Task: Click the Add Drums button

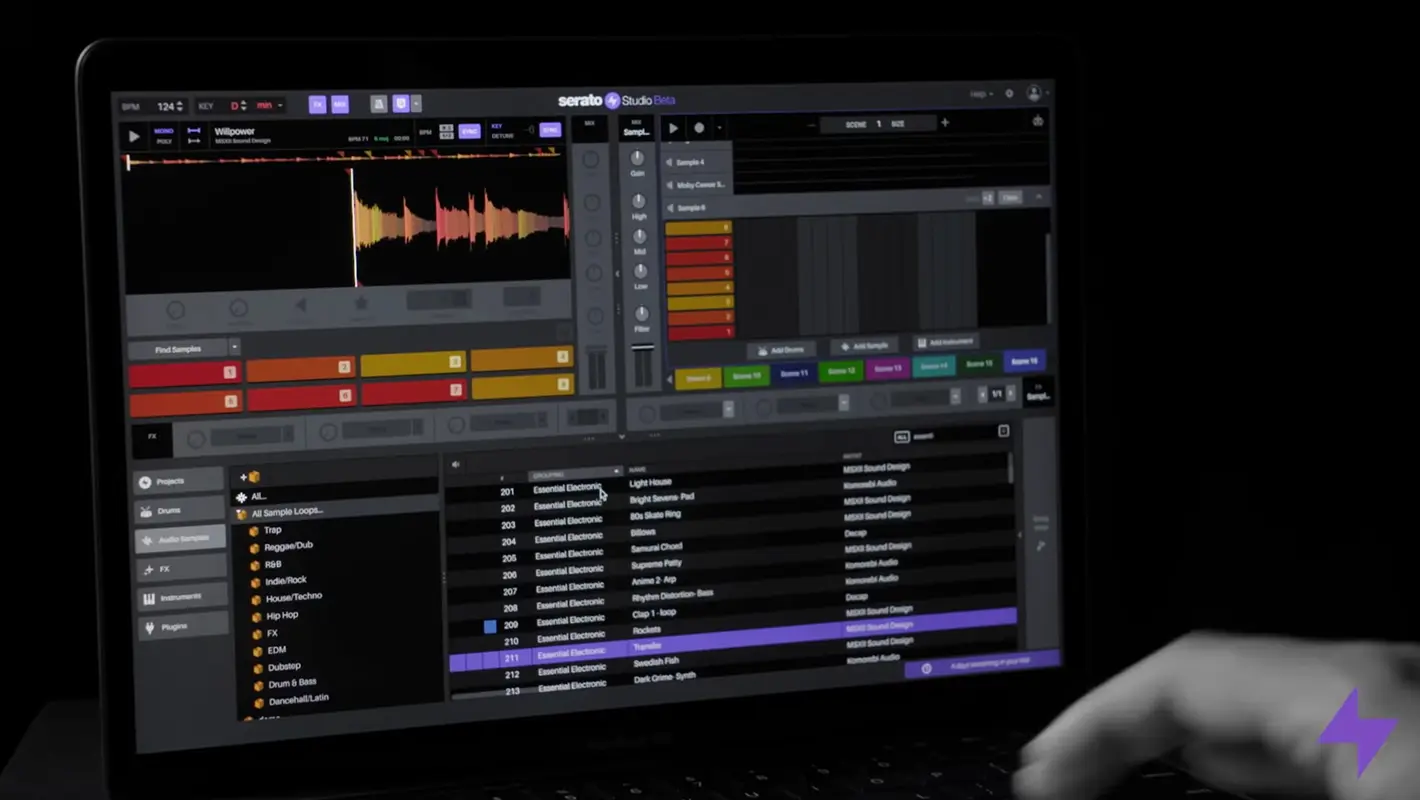Action: (x=781, y=350)
